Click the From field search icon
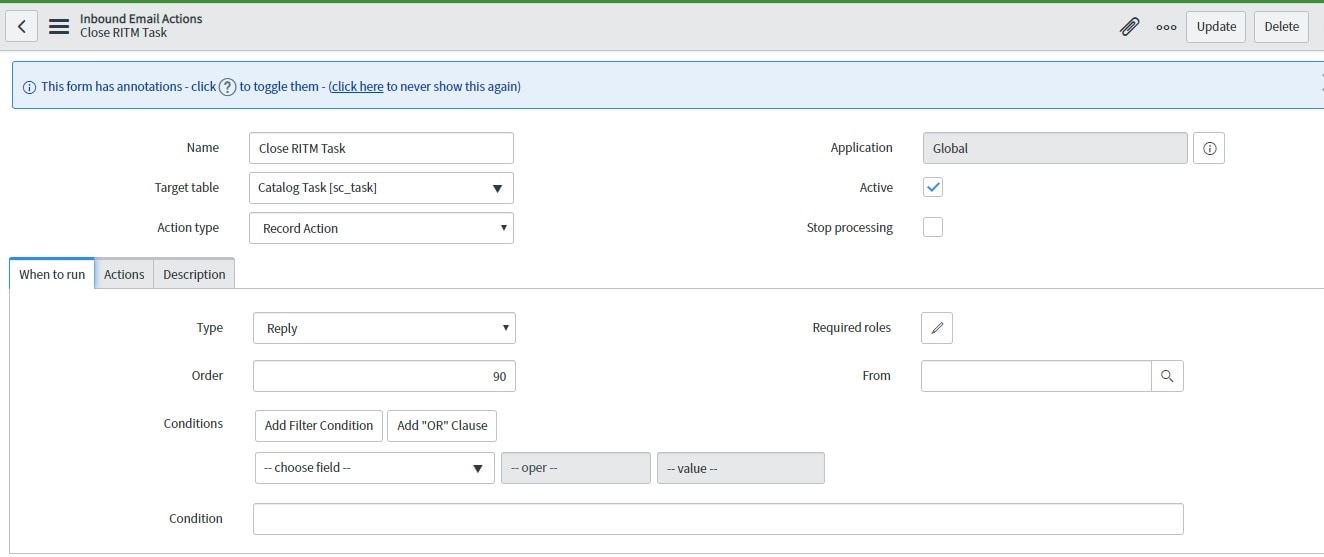 click(x=1167, y=376)
